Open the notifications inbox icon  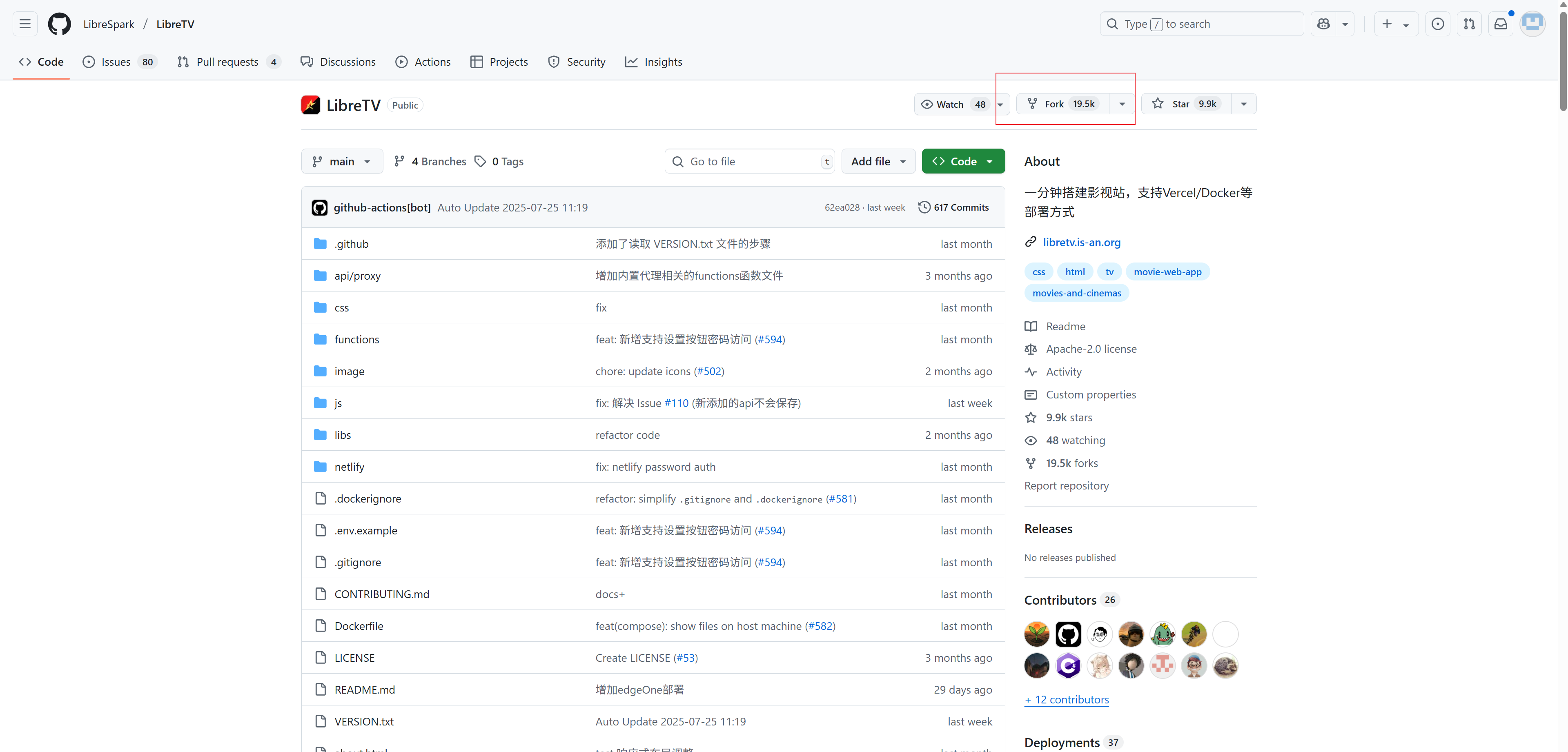point(1501,24)
